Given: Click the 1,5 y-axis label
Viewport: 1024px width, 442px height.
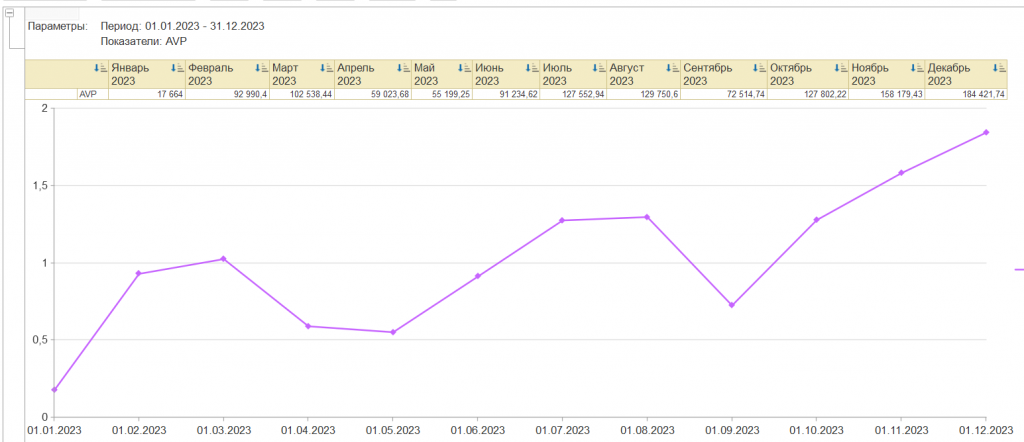Looking at the screenshot, I should point(42,186).
